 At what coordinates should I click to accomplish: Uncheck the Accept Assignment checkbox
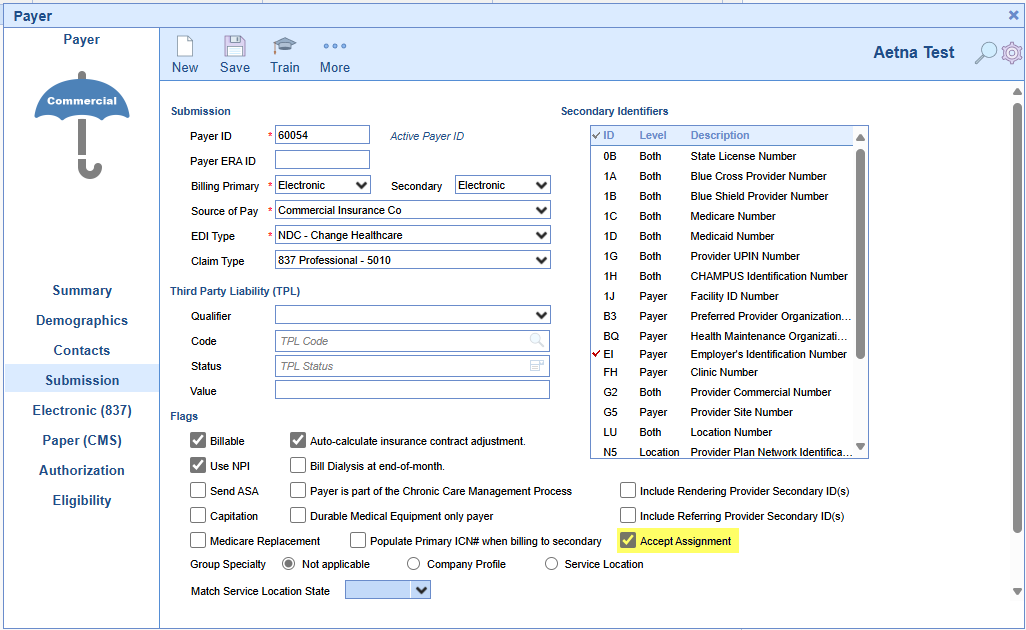(628, 541)
